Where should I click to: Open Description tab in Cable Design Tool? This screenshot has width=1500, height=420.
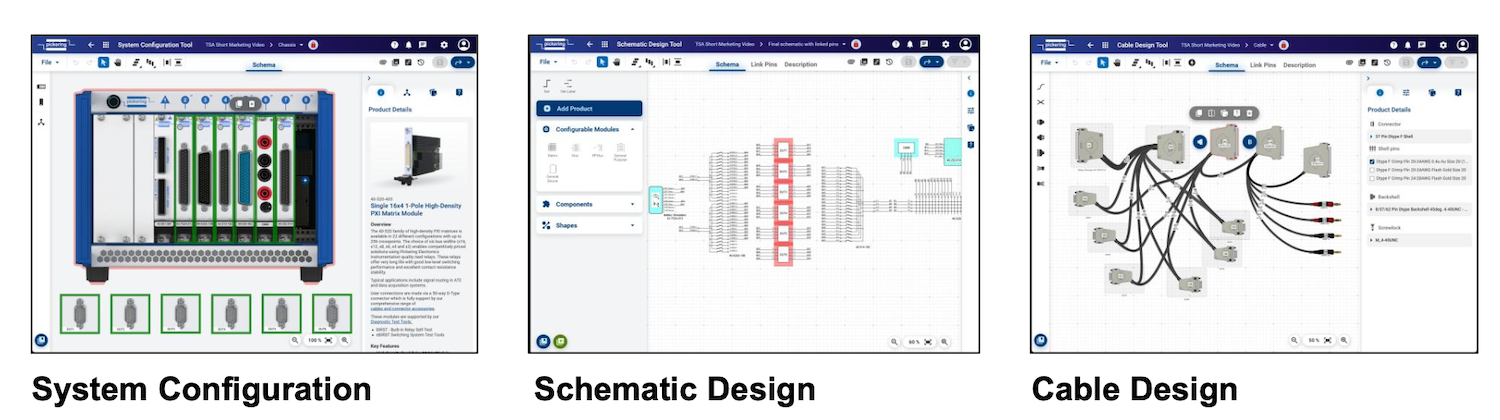(1299, 65)
